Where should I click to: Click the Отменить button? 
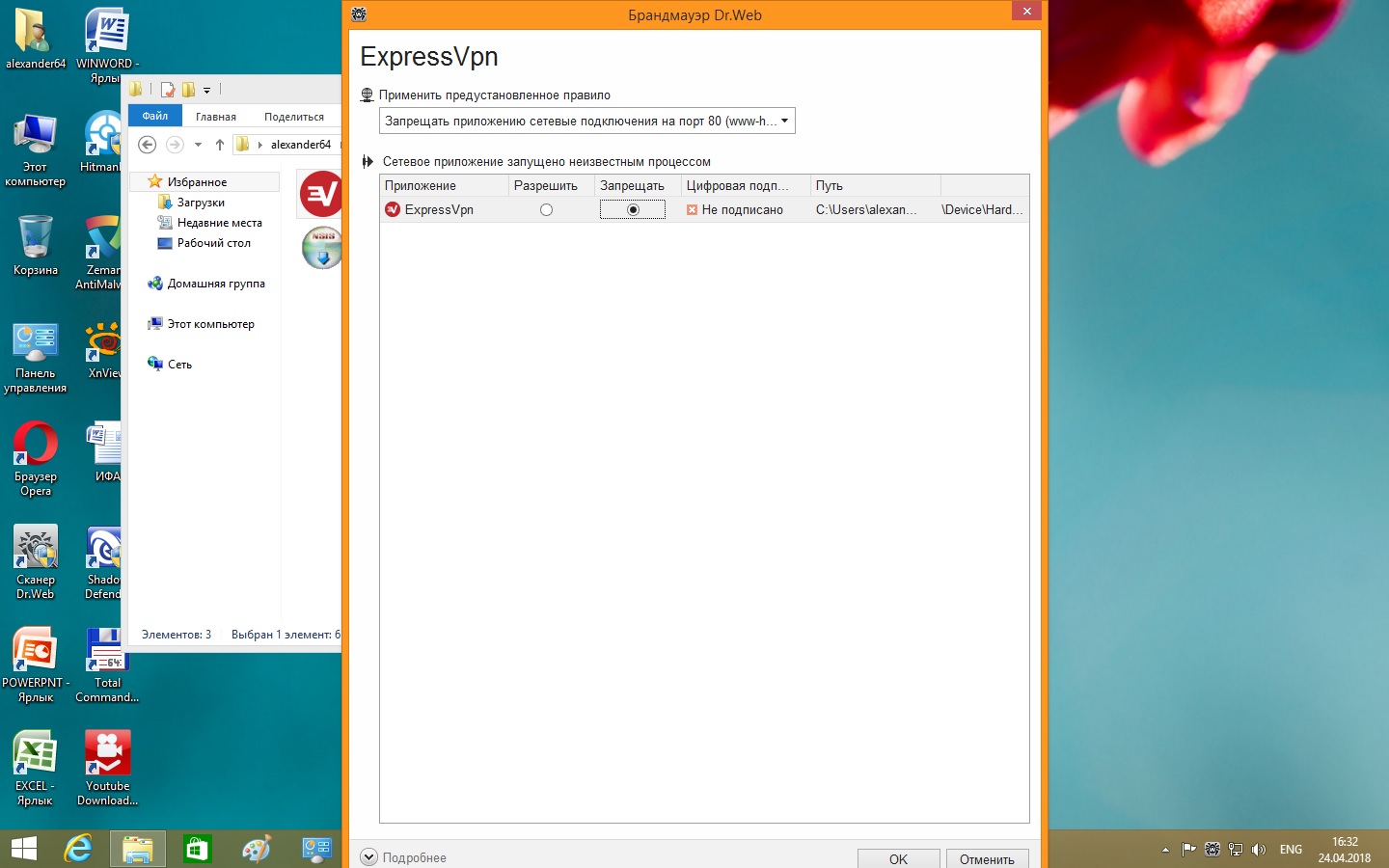[987, 858]
